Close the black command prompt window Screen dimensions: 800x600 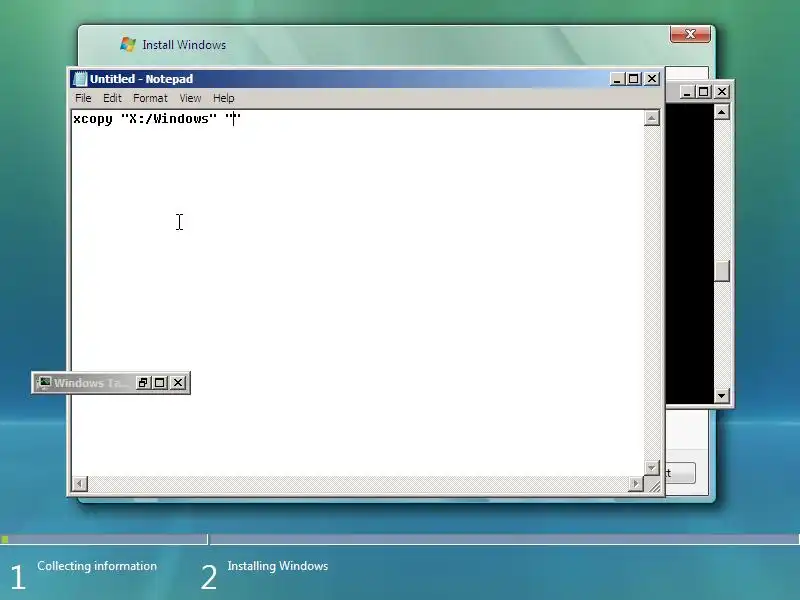(722, 92)
